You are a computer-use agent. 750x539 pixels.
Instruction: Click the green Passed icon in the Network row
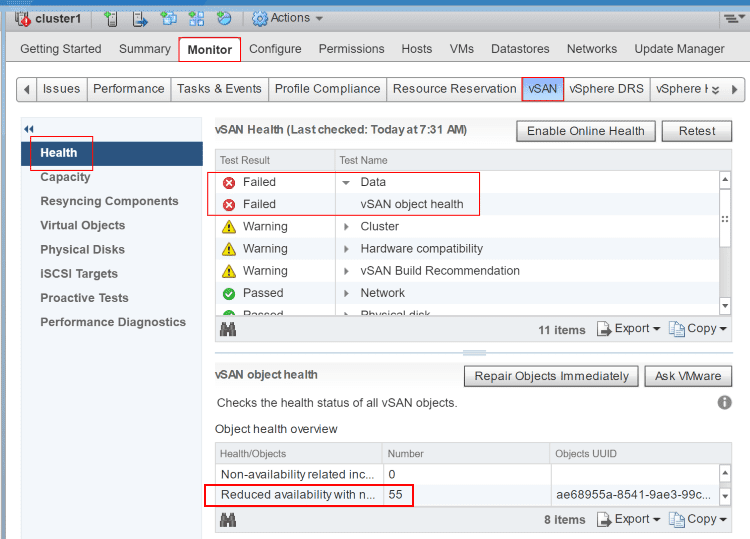[x=229, y=293]
